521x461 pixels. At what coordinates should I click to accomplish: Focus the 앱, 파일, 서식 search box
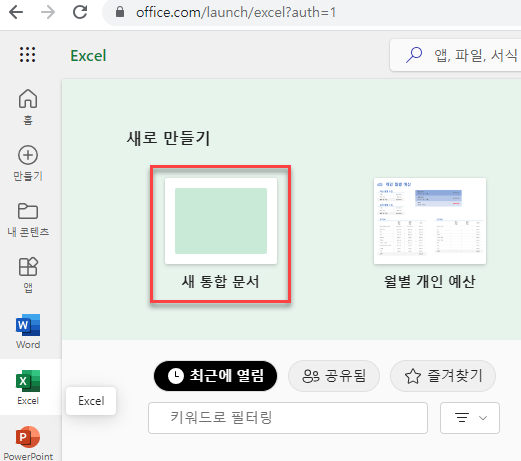pyautogui.click(x=455, y=55)
